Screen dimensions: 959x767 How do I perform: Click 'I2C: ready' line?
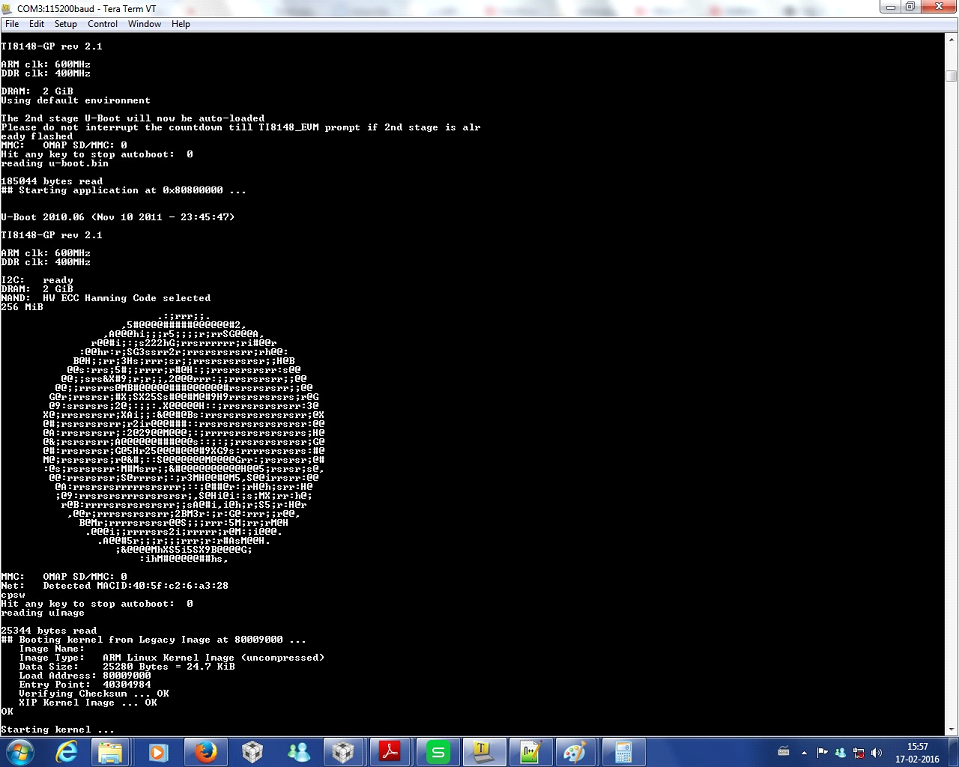point(37,280)
